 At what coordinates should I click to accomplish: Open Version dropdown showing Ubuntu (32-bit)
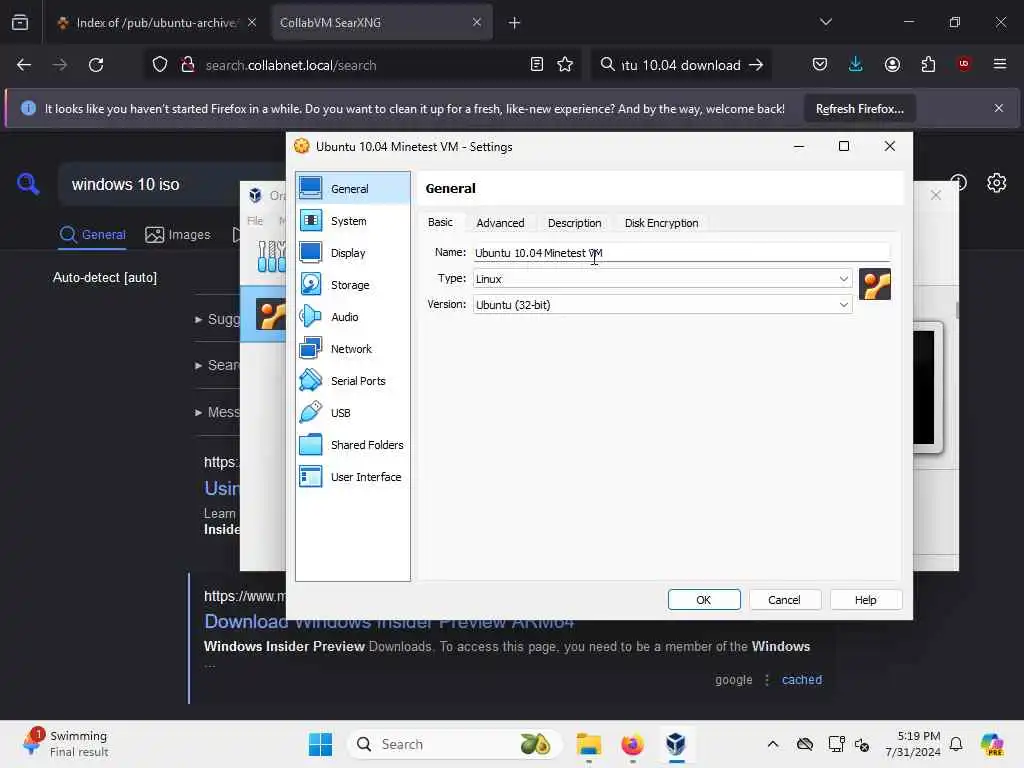(x=662, y=305)
